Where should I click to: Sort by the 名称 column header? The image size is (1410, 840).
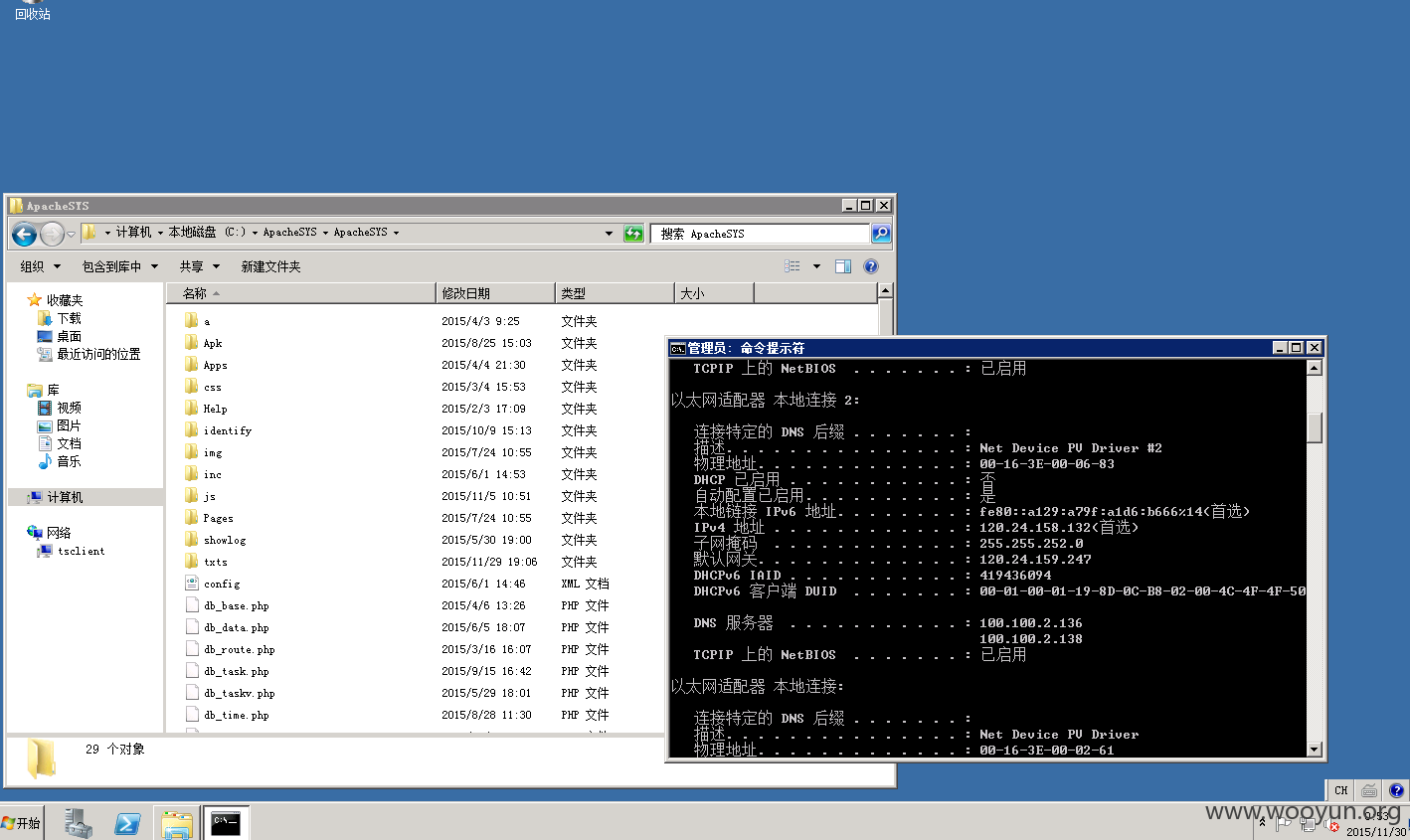tap(301, 293)
